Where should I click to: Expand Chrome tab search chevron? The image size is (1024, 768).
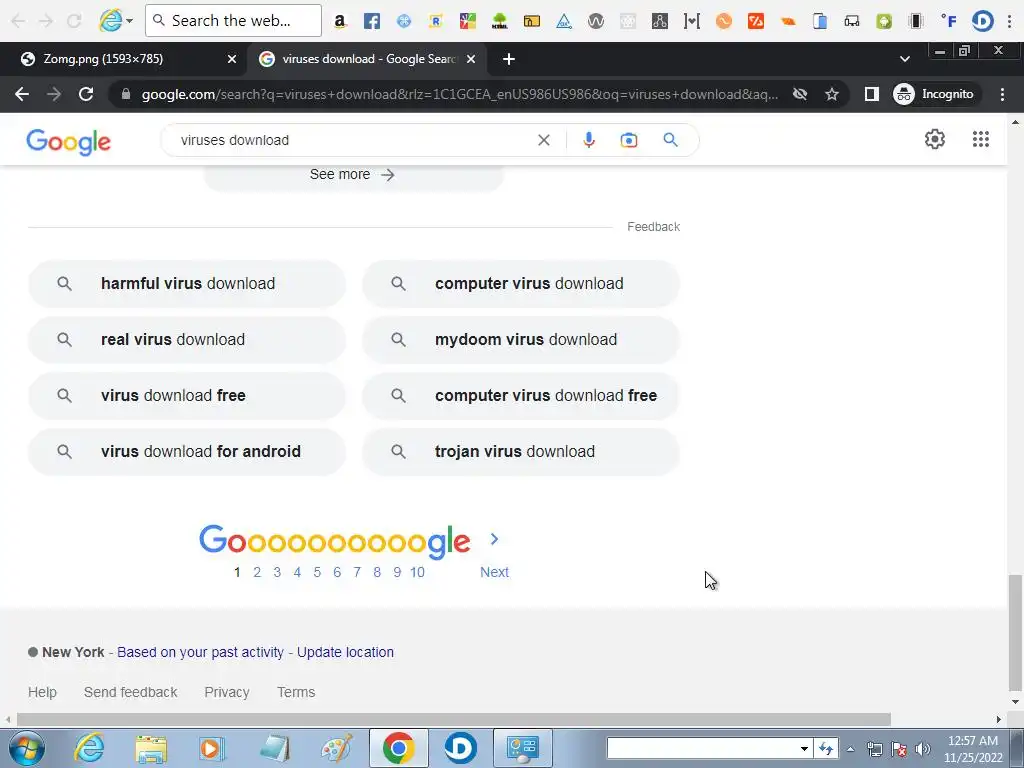[x=904, y=59]
